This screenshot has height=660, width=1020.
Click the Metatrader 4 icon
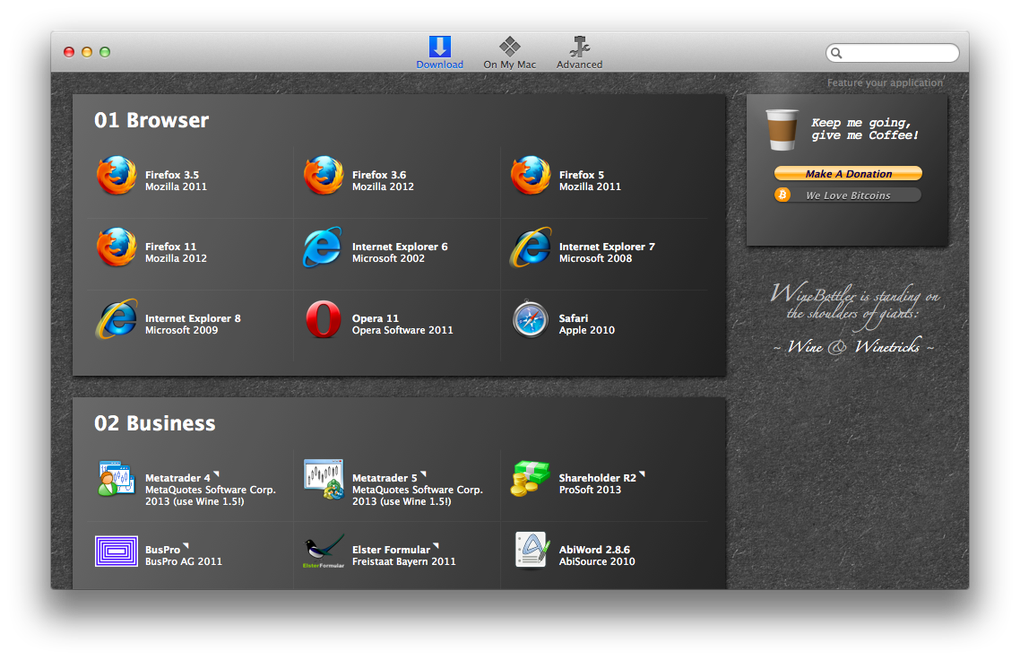(116, 479)
